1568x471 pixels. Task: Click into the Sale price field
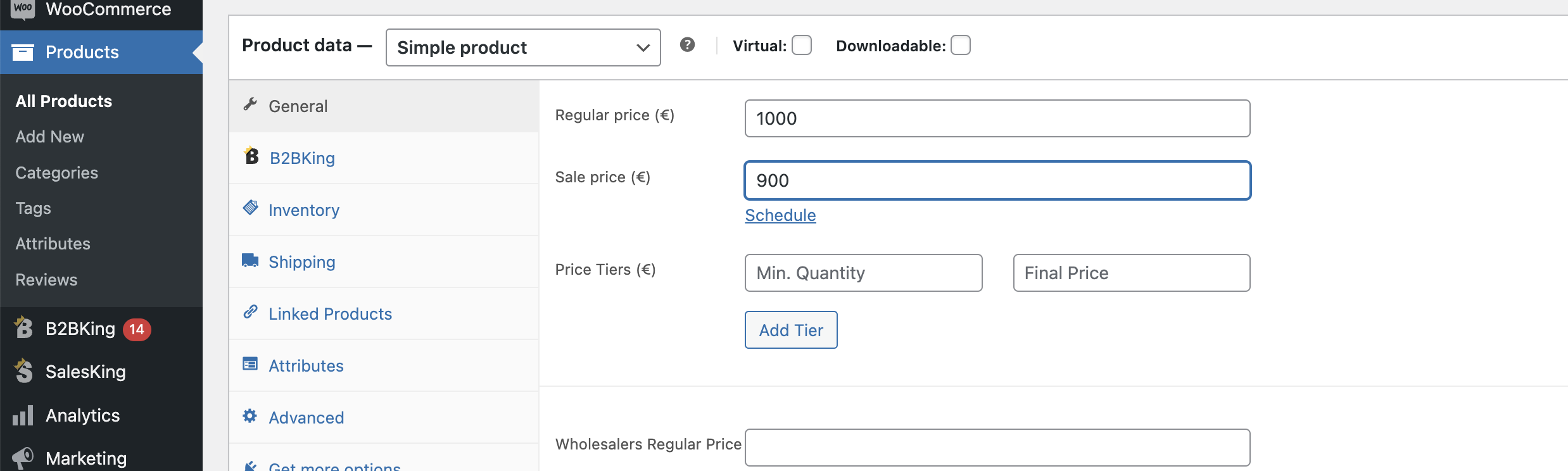click(997, 180)
